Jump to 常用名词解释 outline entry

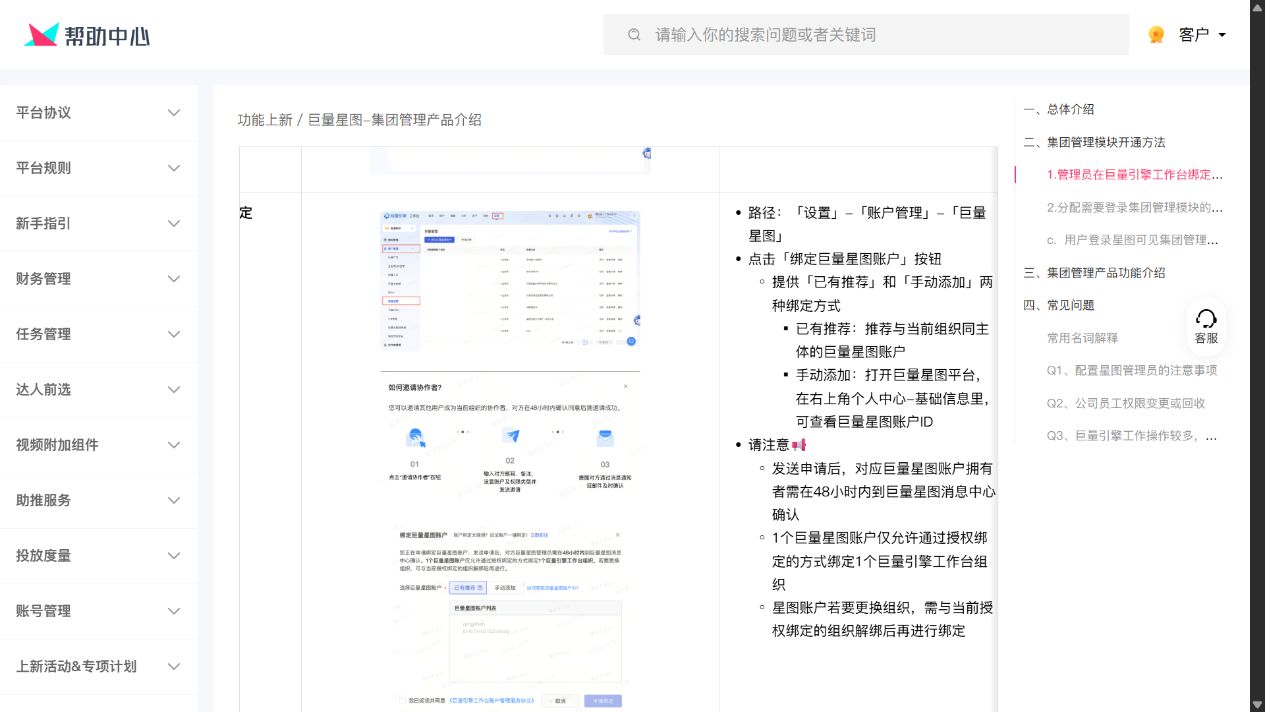pyautogui.click(x=1083, y=338)
